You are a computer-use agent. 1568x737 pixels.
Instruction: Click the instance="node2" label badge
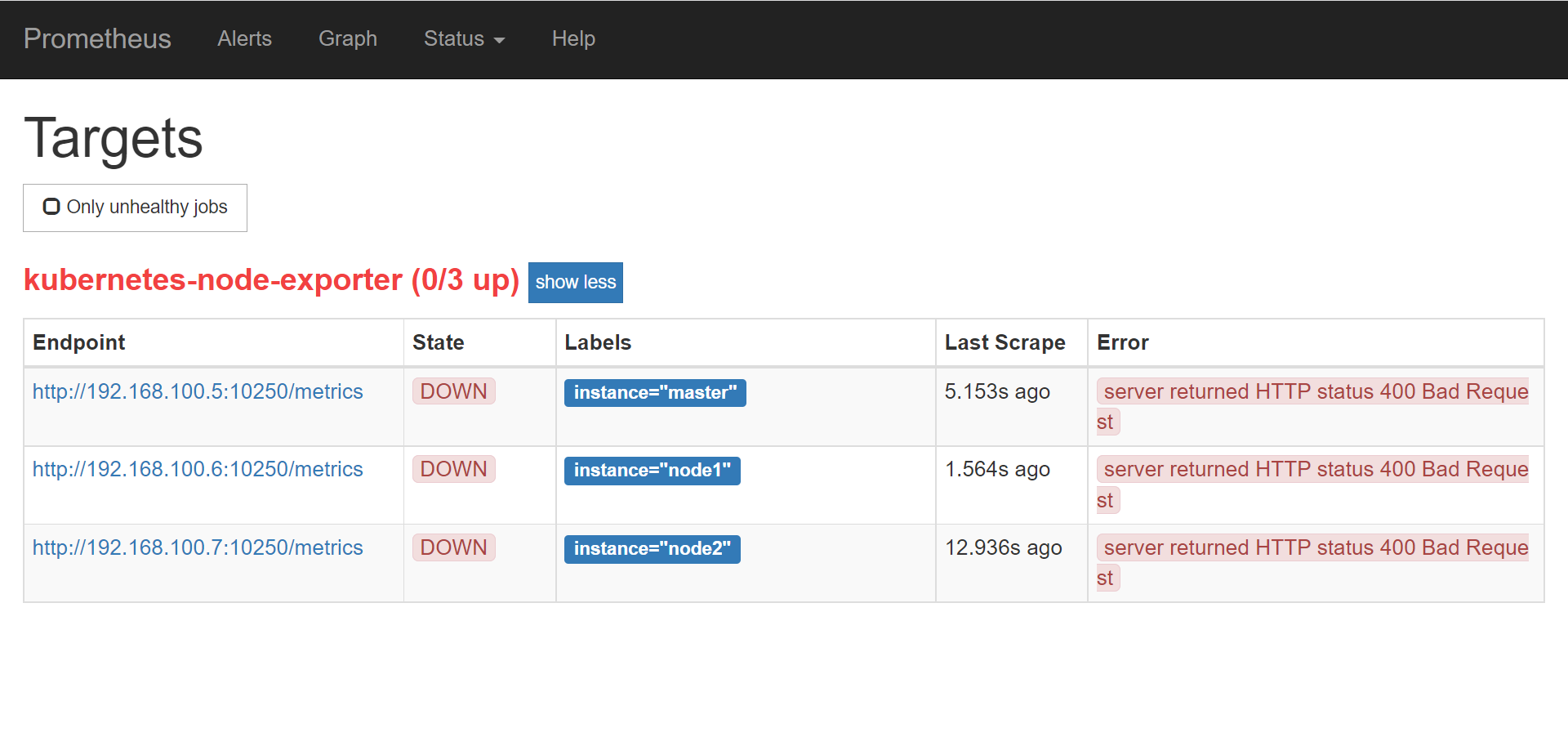click(x=653, y=549)
